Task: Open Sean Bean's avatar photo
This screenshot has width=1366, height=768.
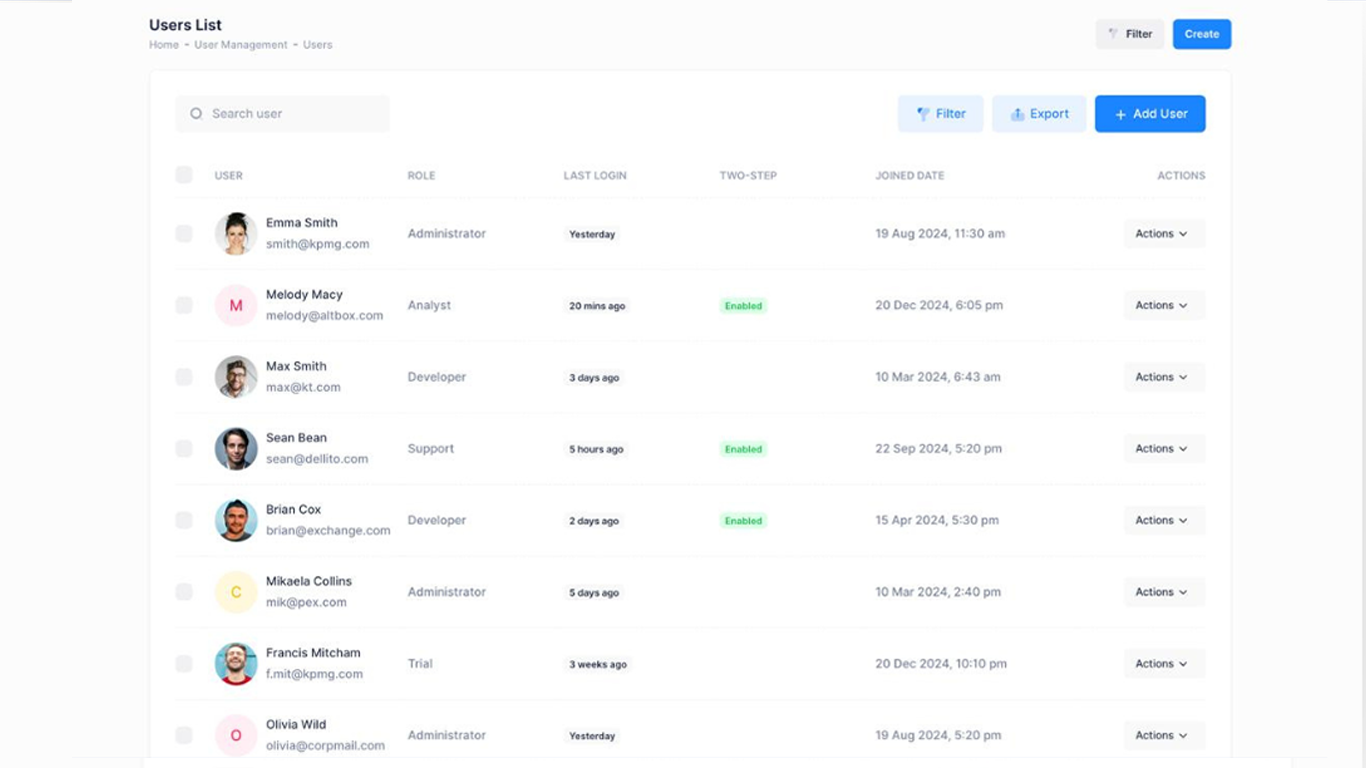Action: [x=236, y=449]
